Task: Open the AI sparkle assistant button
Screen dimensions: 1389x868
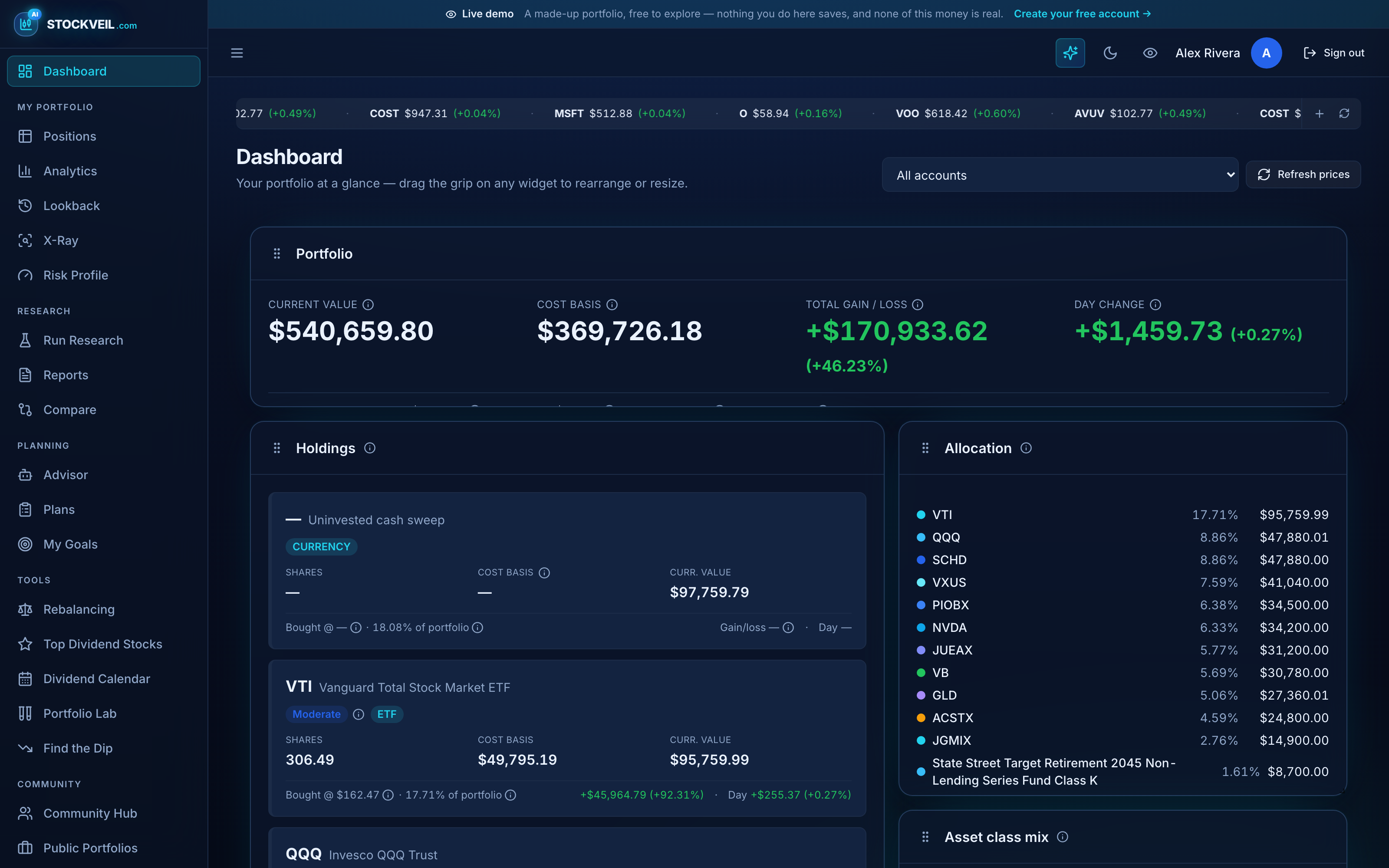Action: coord(1070,53)
